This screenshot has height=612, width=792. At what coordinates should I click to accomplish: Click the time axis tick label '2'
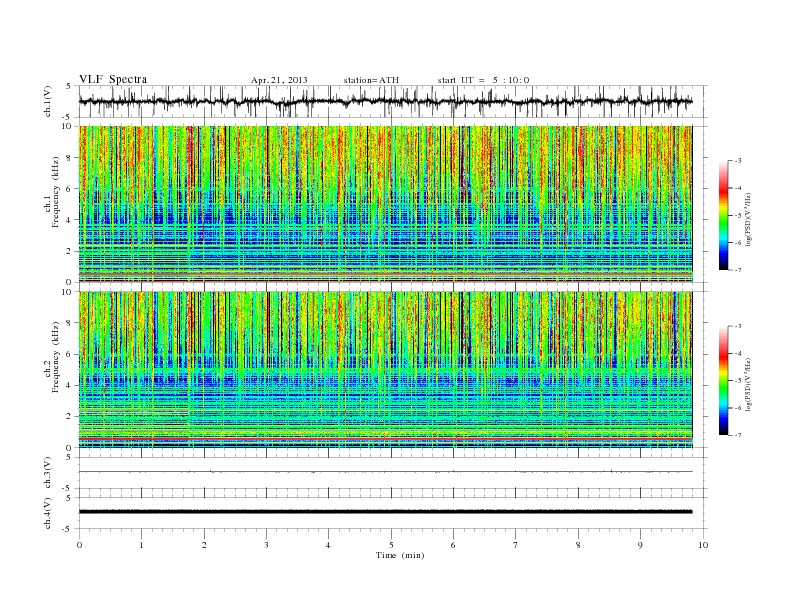[x=204, y=545]
